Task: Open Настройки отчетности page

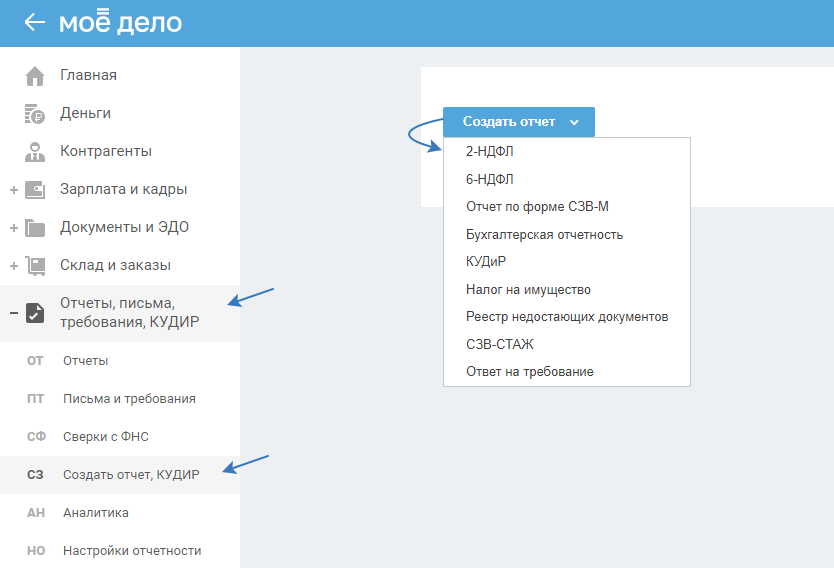Action: [131, 551]
